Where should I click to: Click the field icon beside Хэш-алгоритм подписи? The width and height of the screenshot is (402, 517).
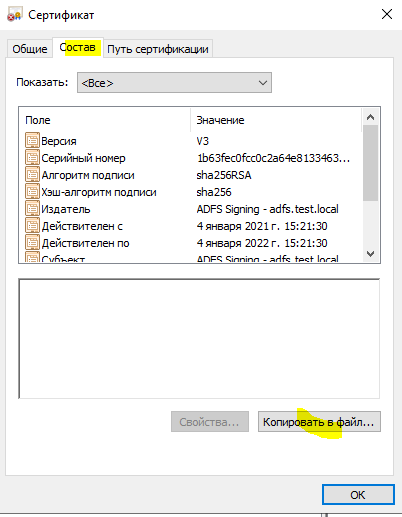pos(32,192)
